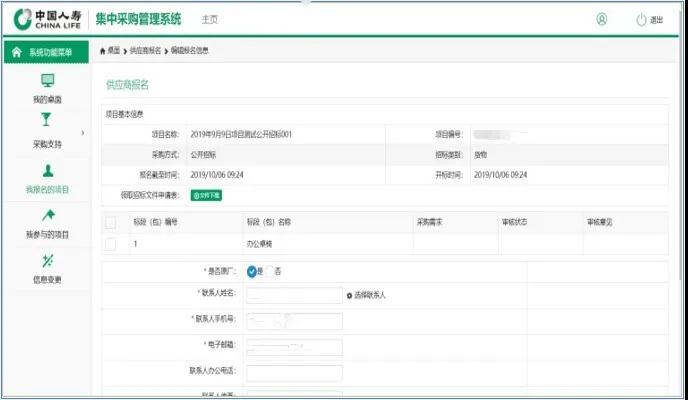Click the 公开招标 采购方式 value
Screen dimensions: 688x400
pos(203,155)
